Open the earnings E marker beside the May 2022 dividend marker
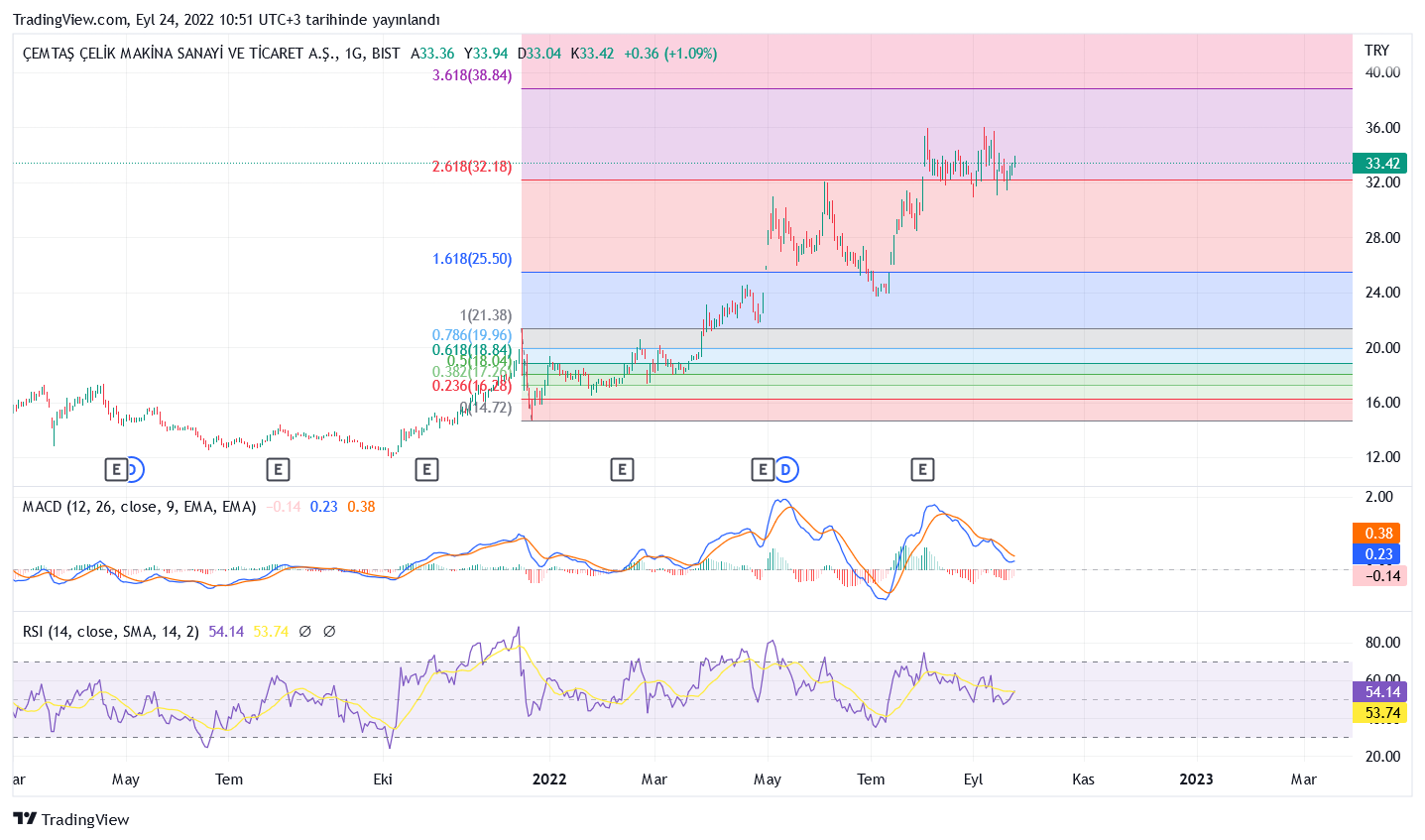The height and width of the screenshot is (840, 1425). point(763,469)
